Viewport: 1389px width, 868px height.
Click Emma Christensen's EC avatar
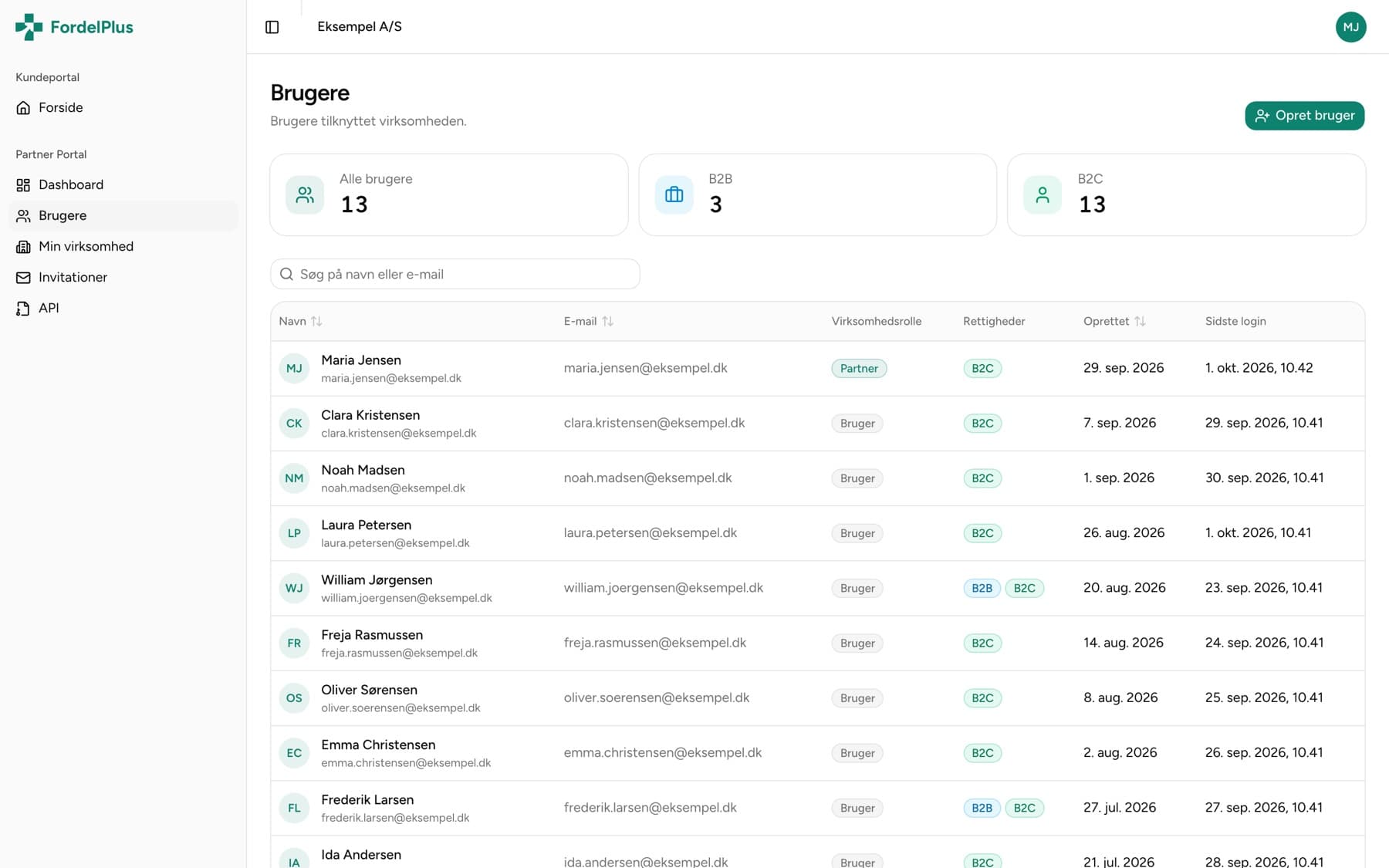294,753
